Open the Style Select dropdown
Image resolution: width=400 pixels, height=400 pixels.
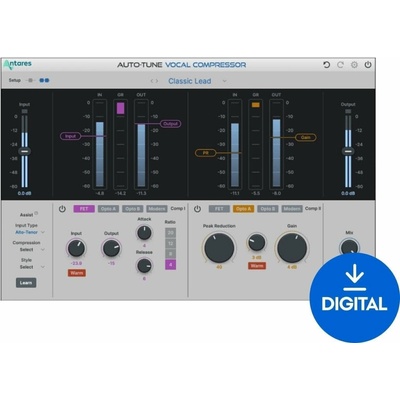coord(32,267)
